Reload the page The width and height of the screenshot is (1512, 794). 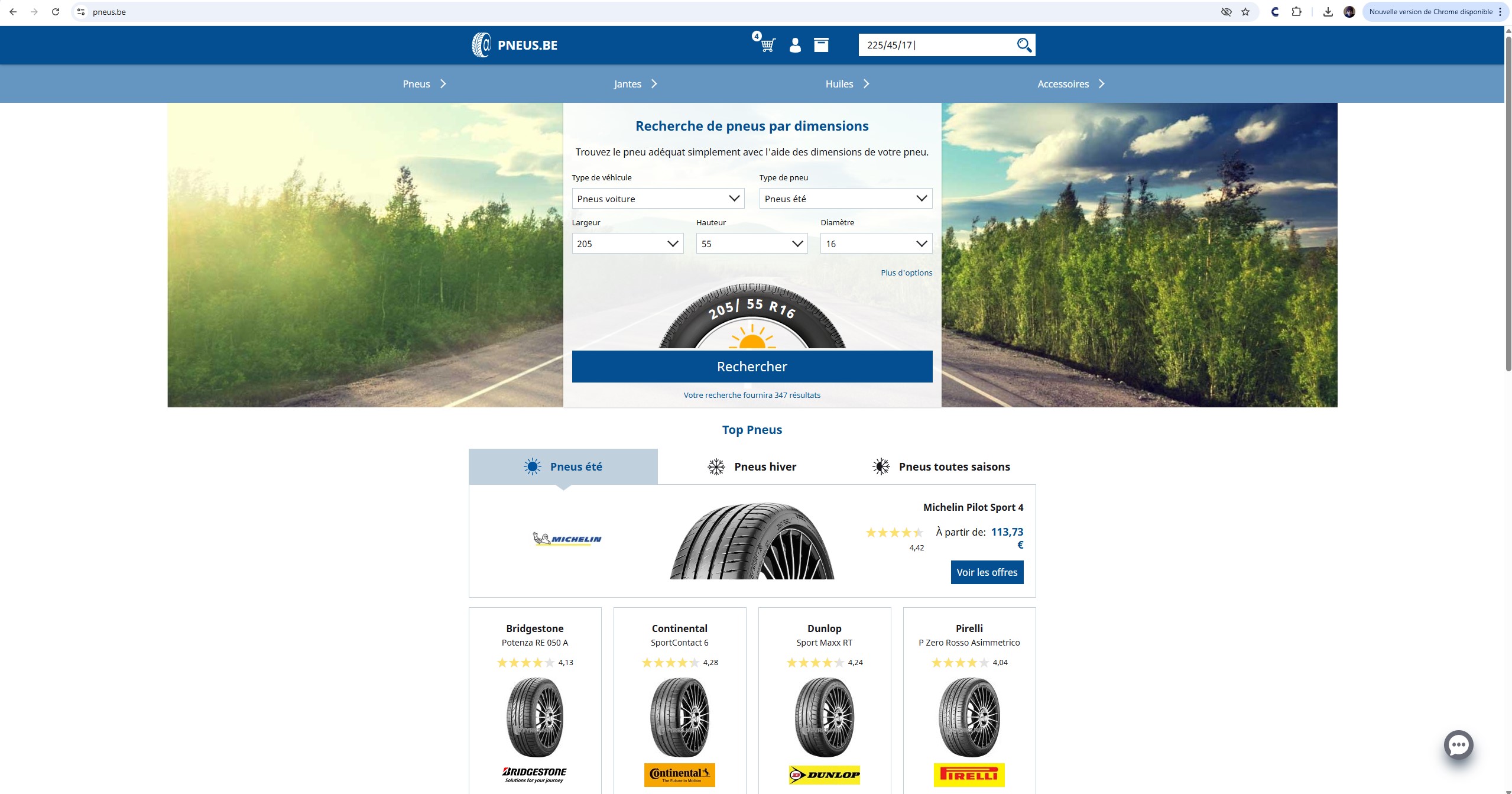(x=56, y=12)
